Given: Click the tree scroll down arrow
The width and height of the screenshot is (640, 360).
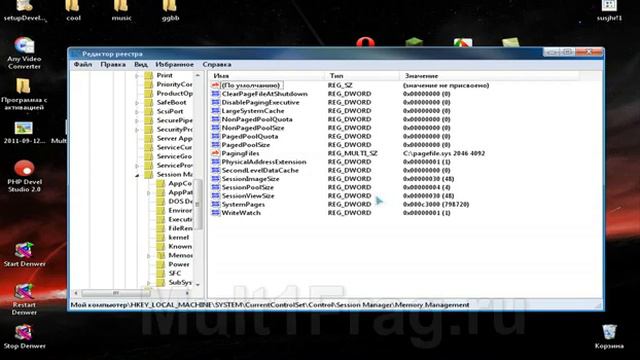Looking at the screenshot, I should [198, 284].
